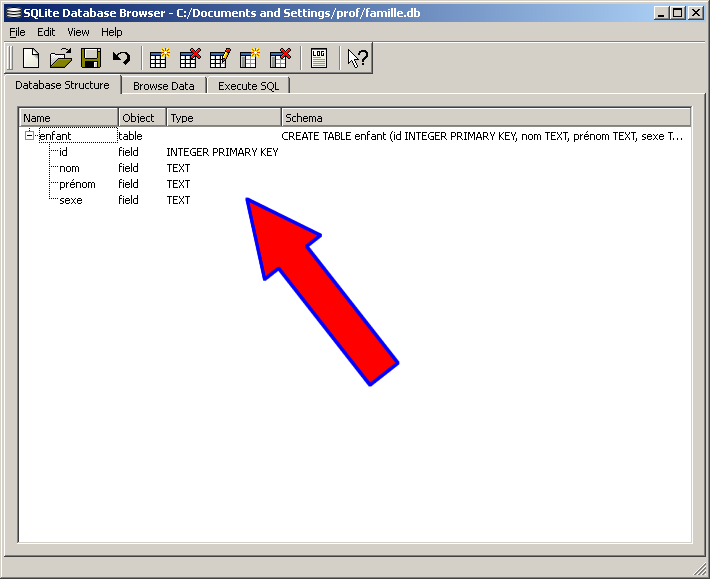710x579 pixels.
Task: Click the Create Table icon
Action: 160,58
